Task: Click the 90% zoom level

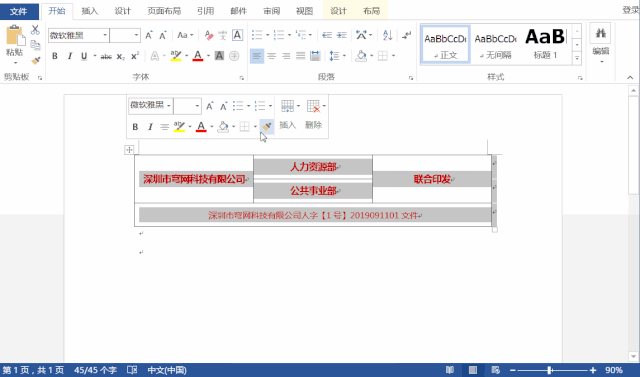Action: click(614, 370)
